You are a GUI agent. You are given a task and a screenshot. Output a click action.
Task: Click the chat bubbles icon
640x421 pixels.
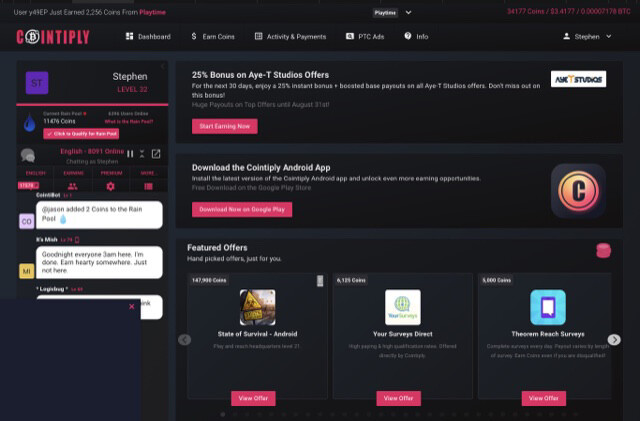coord(28,155)
